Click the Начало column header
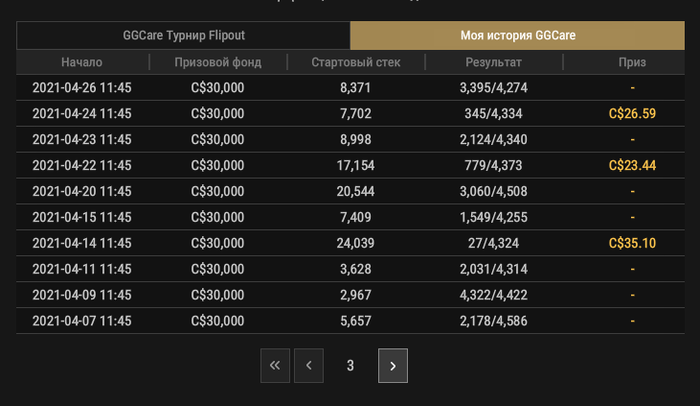 (x=82, y=62)
